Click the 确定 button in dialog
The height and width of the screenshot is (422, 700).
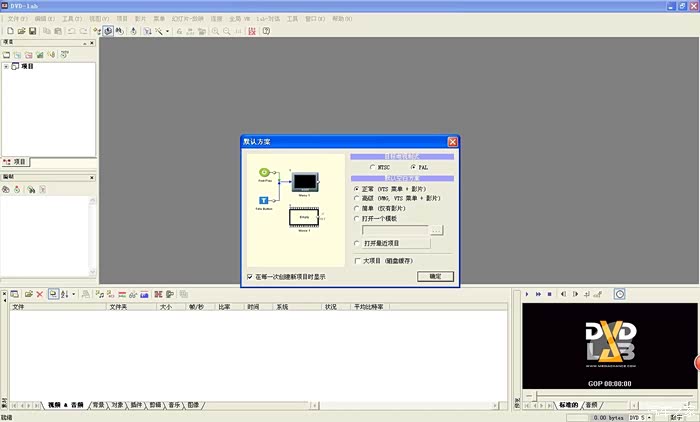[x=435, y=276]
